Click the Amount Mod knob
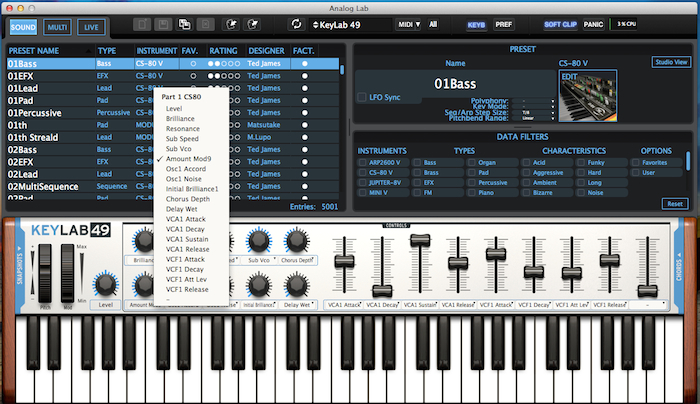Screen dimensions: 700x404 (x=143, y=285)
